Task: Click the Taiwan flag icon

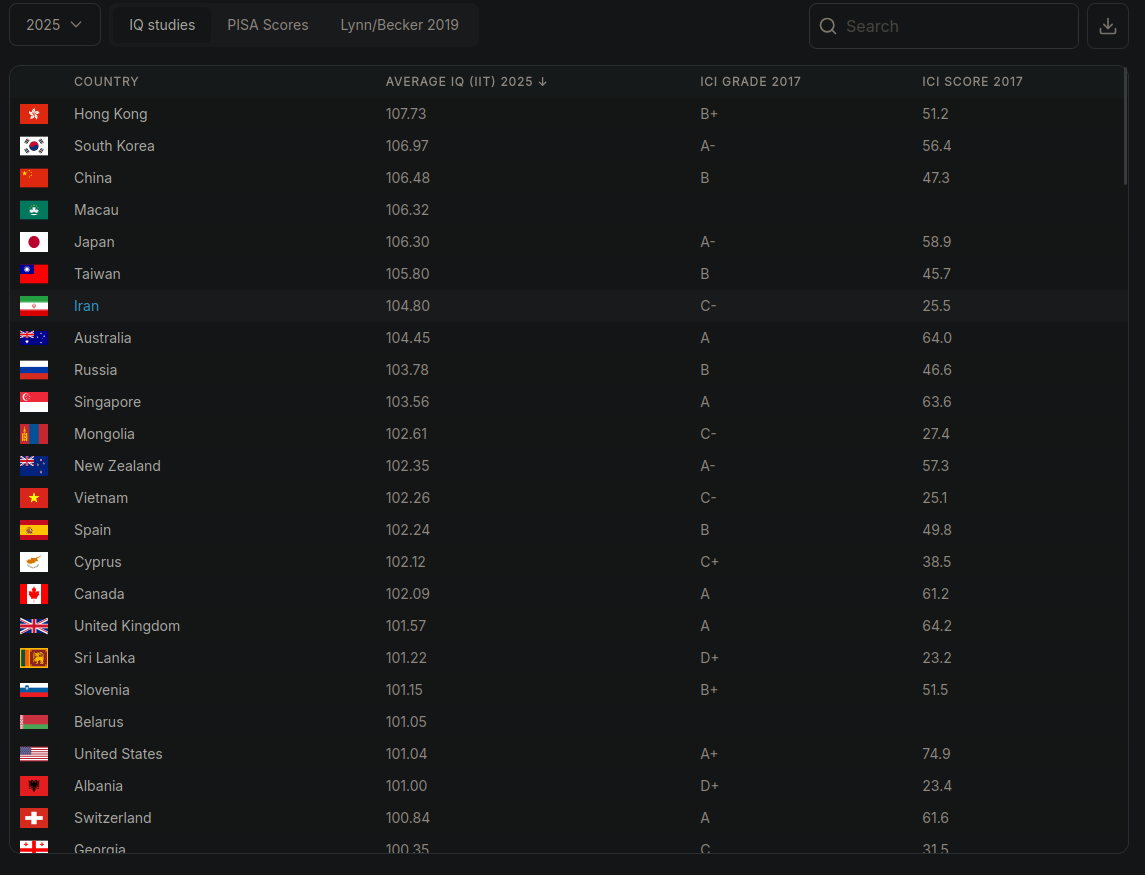Action: click(34, 274)
